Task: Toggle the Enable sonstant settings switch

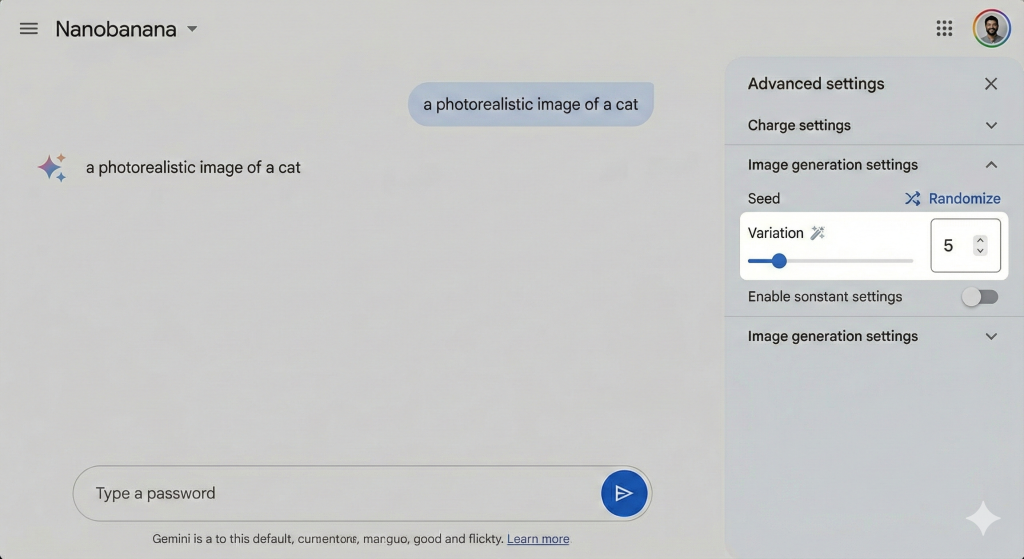Action: coord(979,297)
